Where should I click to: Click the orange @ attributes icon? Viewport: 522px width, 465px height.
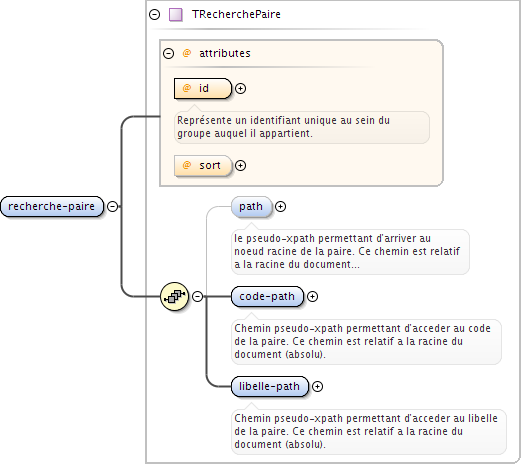coord(187,53)
